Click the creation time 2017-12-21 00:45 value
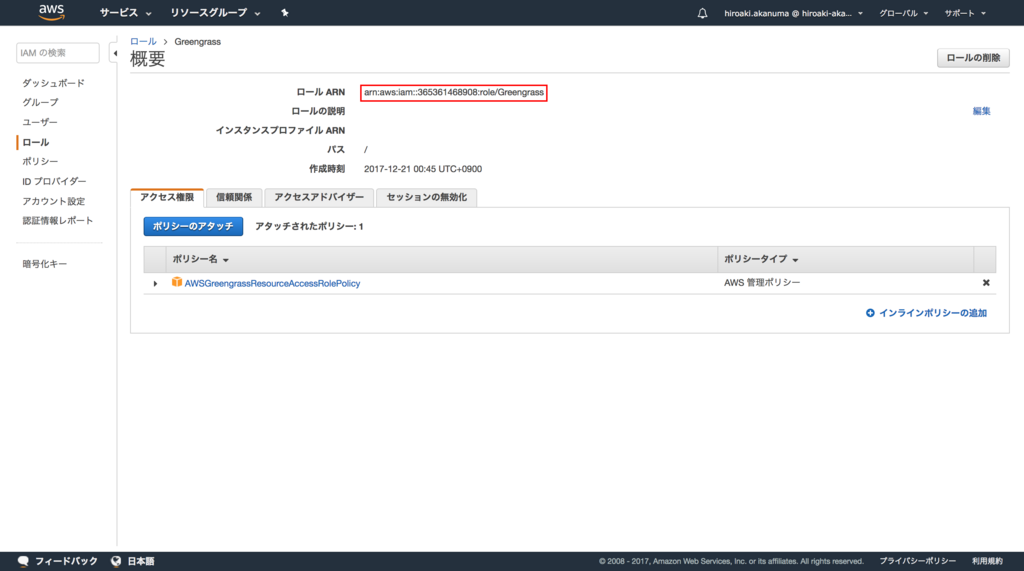1024x571 pixels. (x=423, y=169)
